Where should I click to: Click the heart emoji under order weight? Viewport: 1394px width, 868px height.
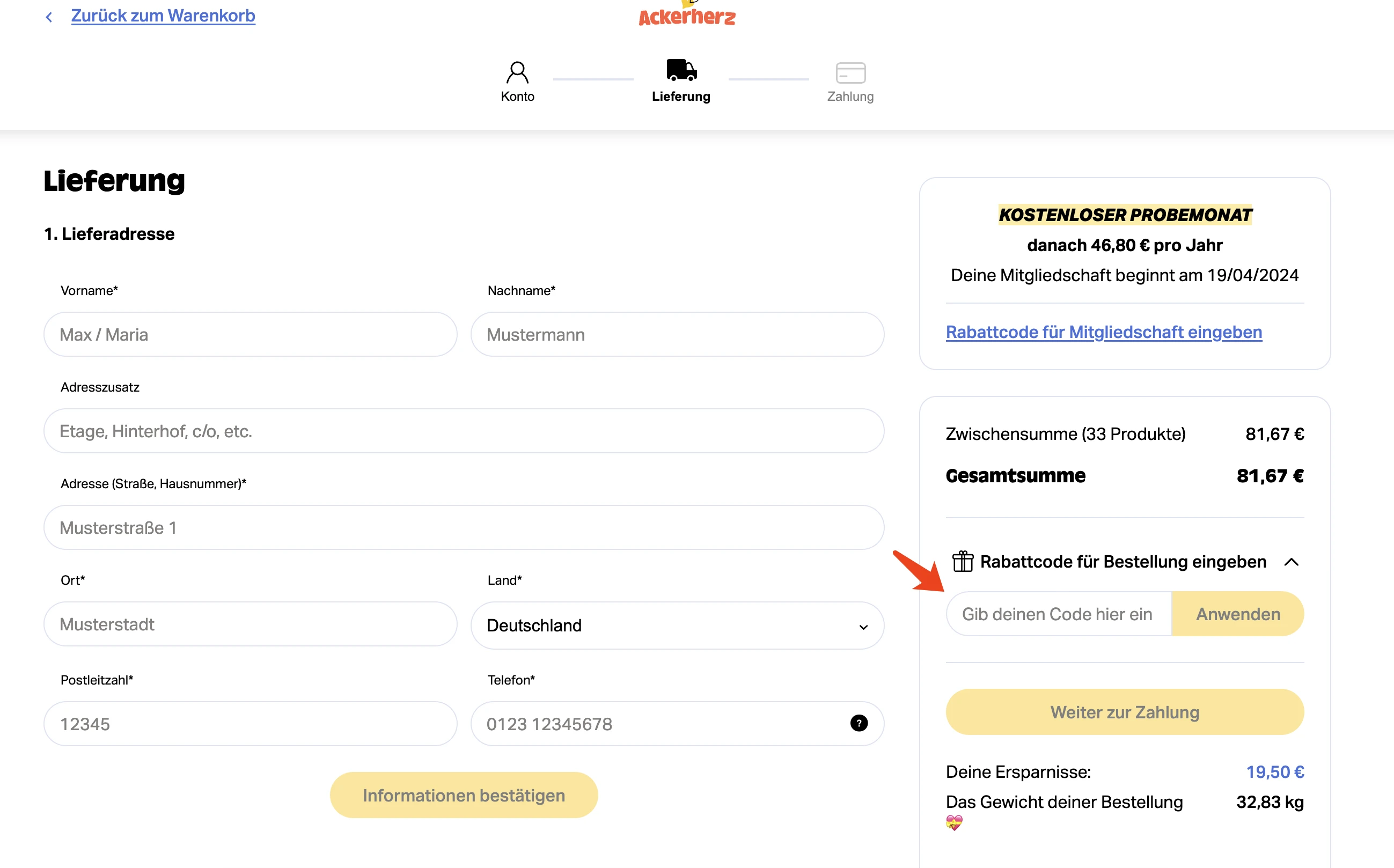(x=954, y=822)
